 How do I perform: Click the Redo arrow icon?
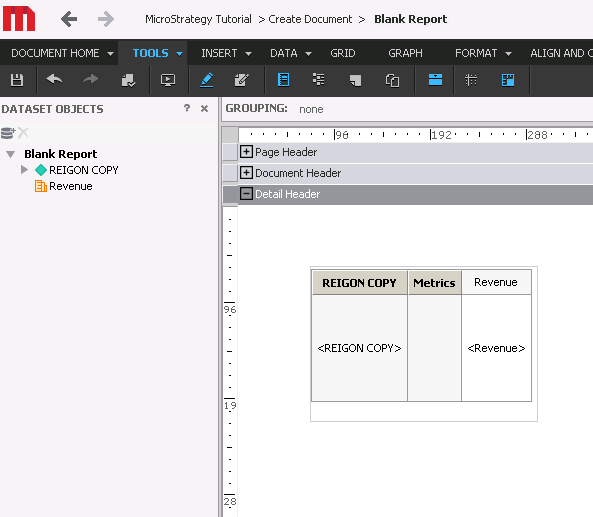[x=90, y=80]
